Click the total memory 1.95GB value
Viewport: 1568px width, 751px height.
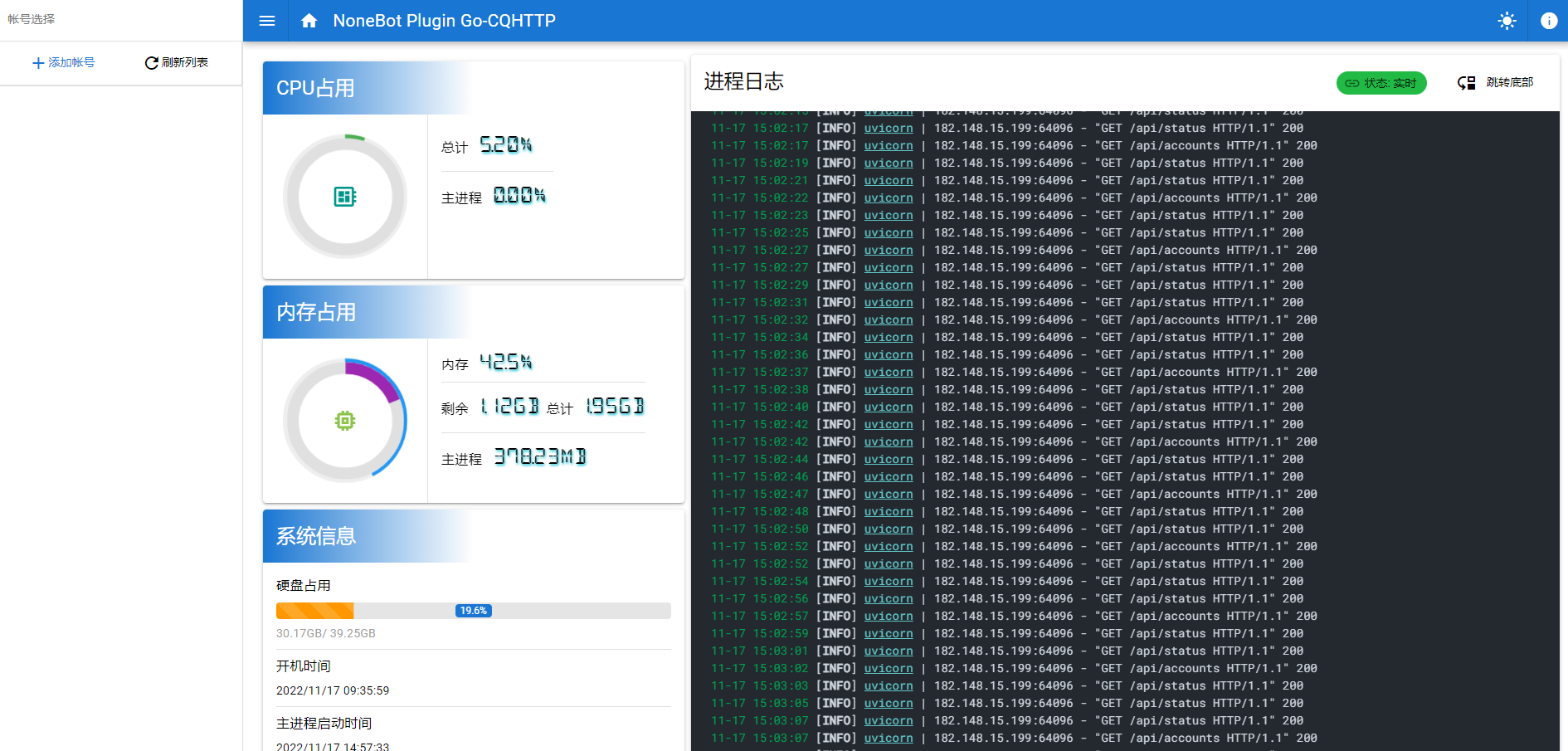(615, 407)
